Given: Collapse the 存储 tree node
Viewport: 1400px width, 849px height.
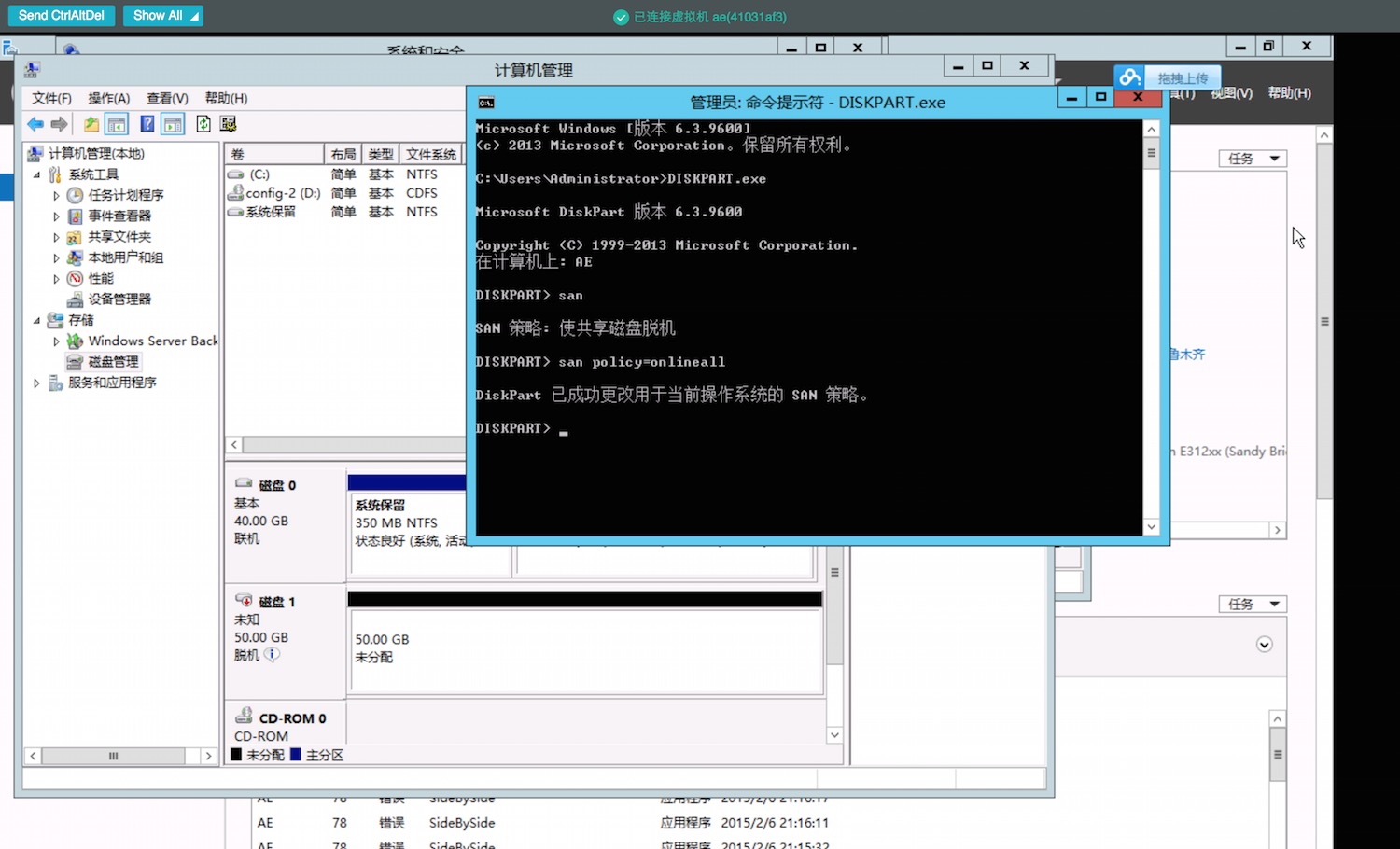Looking at the screenshot, I should (36, 320).
